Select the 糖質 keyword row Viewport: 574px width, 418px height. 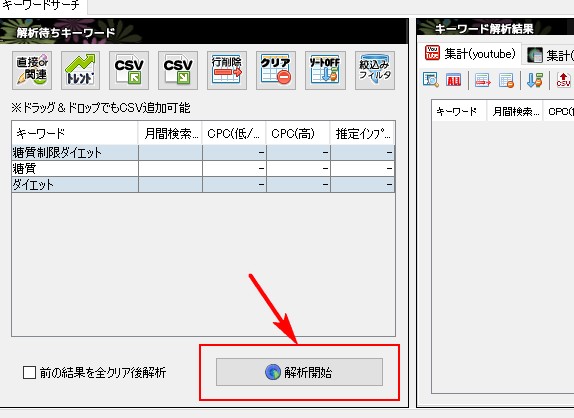point(203,168)
